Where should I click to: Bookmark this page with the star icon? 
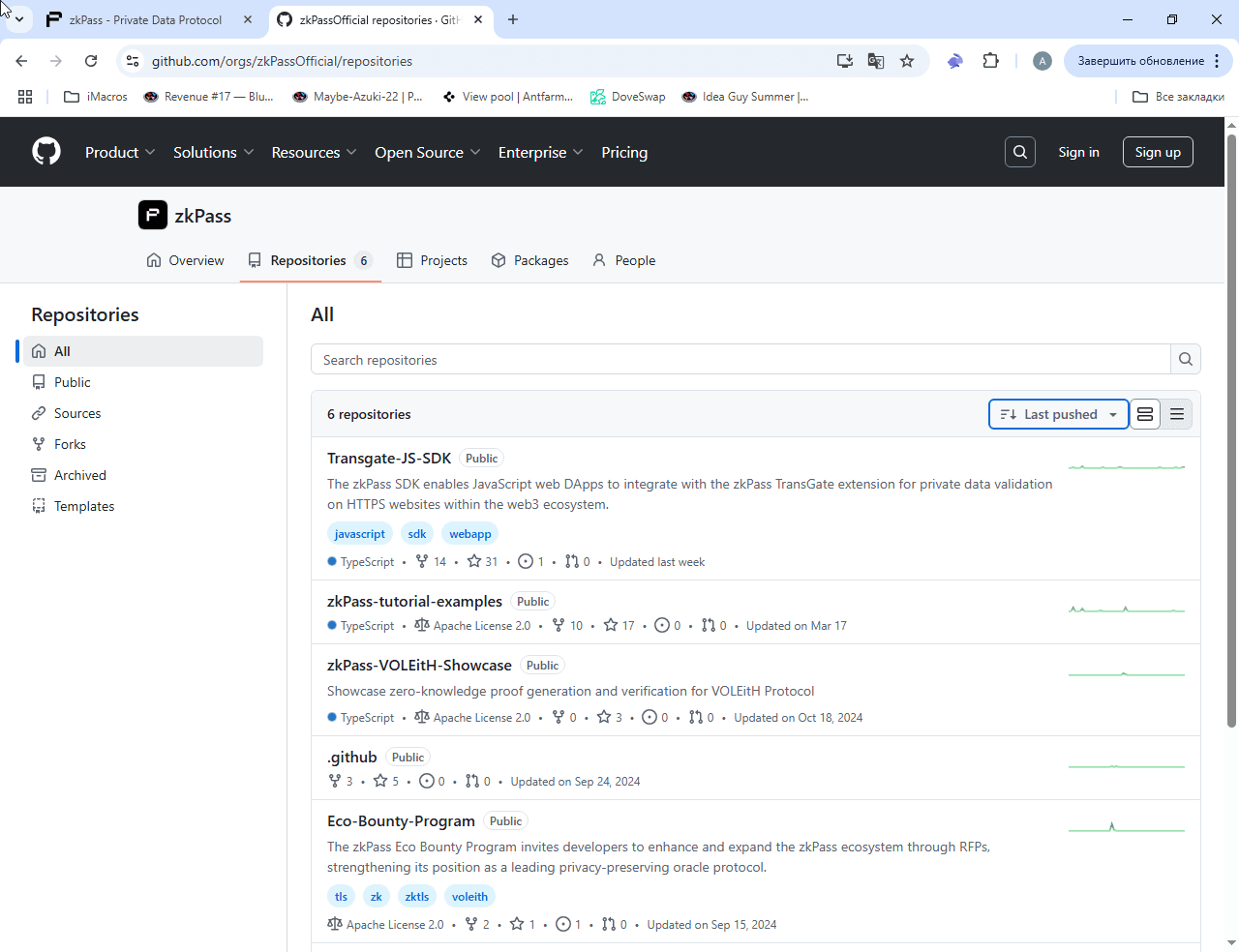[x=907, y=61]
